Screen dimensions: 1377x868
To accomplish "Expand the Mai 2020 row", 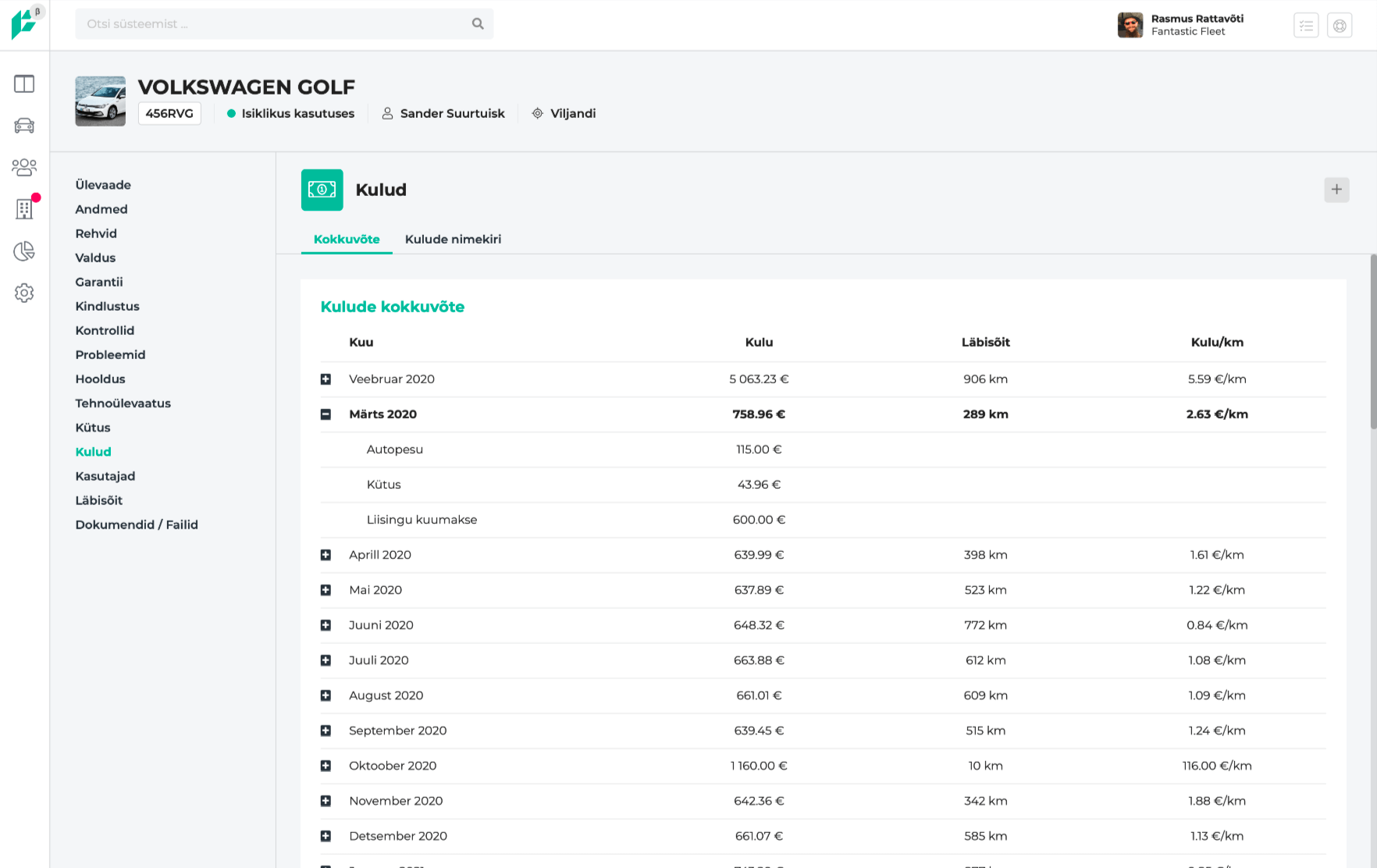I will [326, 590].
